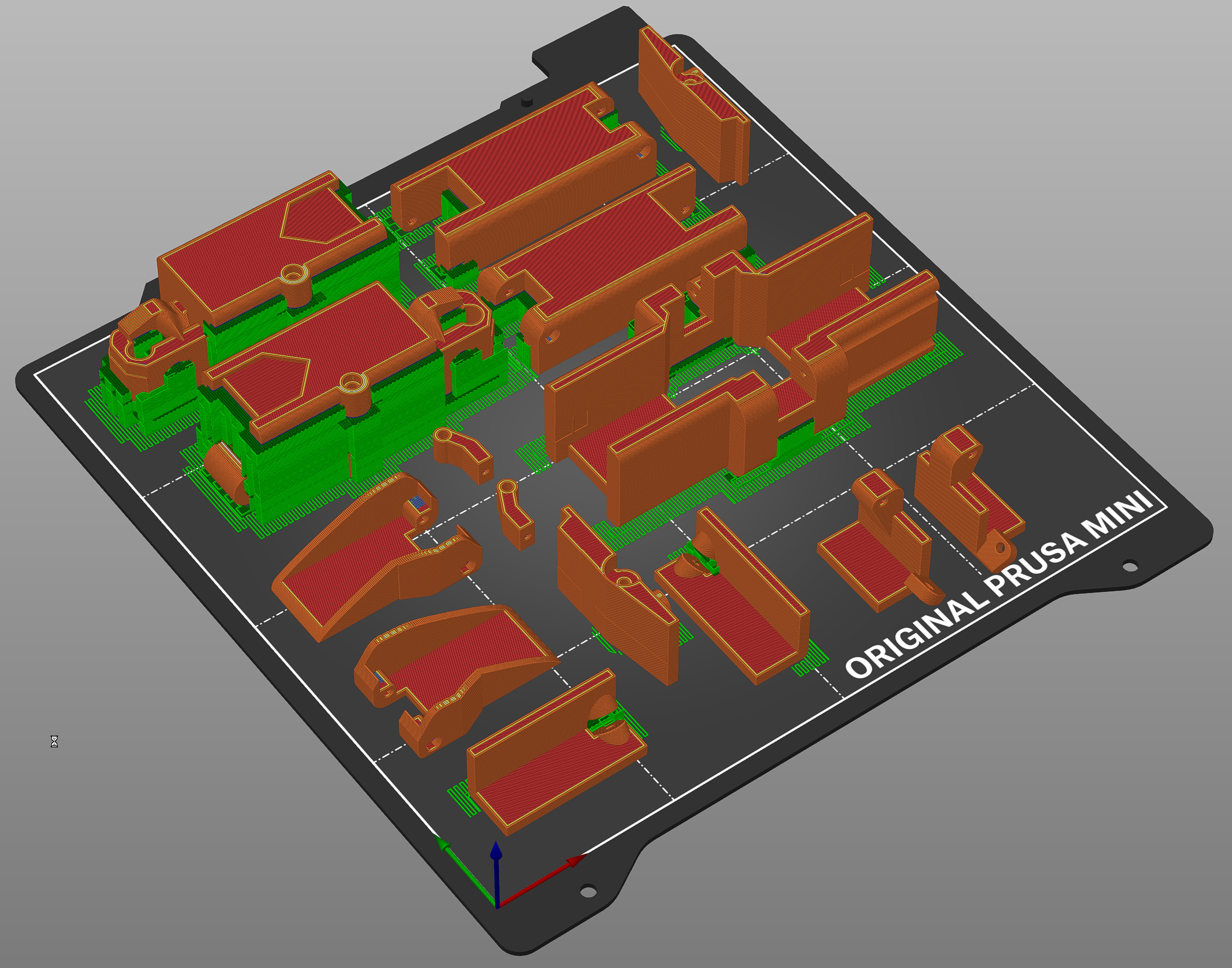This screenshot has height=968, width=1232.
Task: Click the small round peg on the bed's rear edge
Action: [x=527, y=101]
